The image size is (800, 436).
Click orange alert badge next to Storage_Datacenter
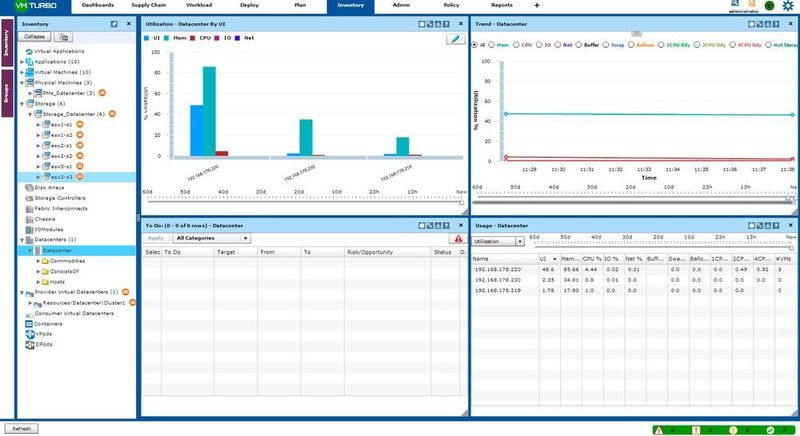(112, 114)
